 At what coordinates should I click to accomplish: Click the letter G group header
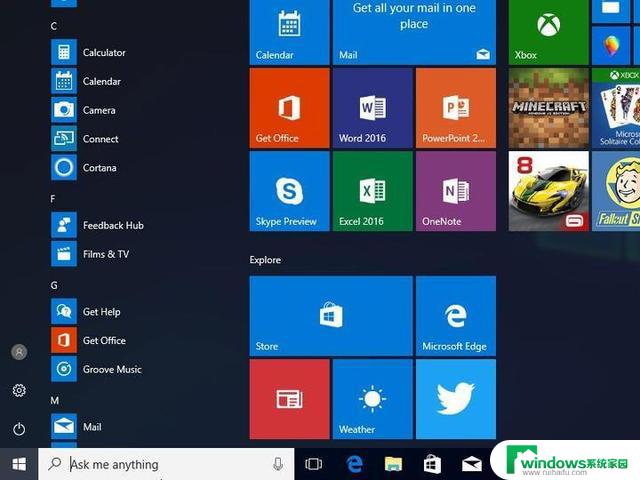[54, 285]
